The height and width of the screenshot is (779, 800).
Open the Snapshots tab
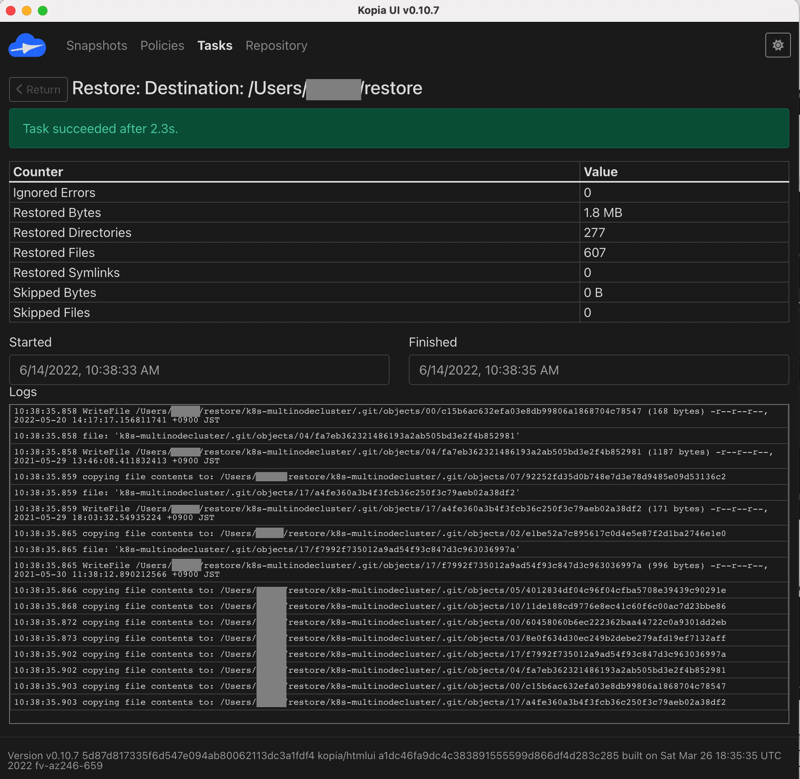(x=96, y=45)
